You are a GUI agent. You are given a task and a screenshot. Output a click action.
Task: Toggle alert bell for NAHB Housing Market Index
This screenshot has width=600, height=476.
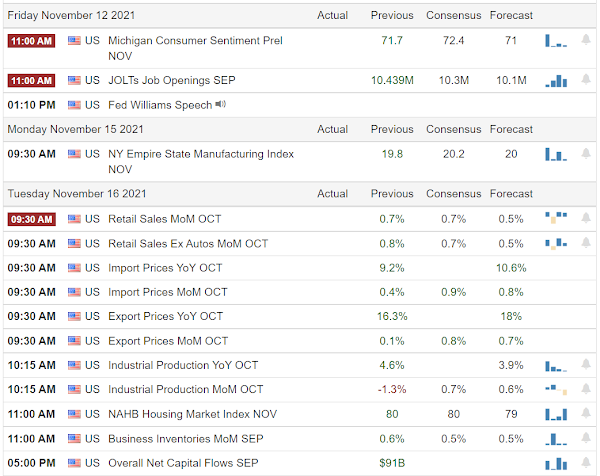(x=586, y=414)
